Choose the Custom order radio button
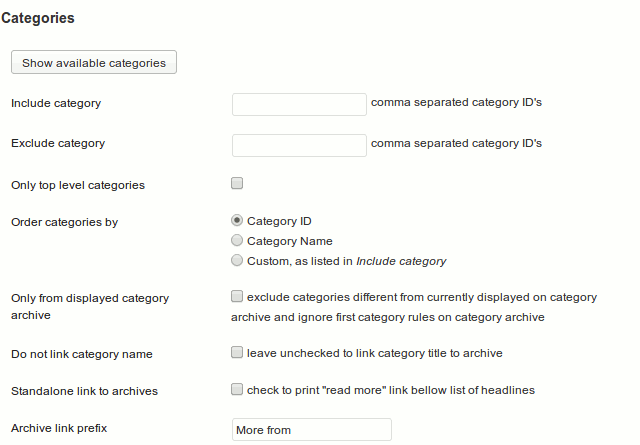Image resolution: width=640 pixels, height=445 pixels. pos(237,260)
